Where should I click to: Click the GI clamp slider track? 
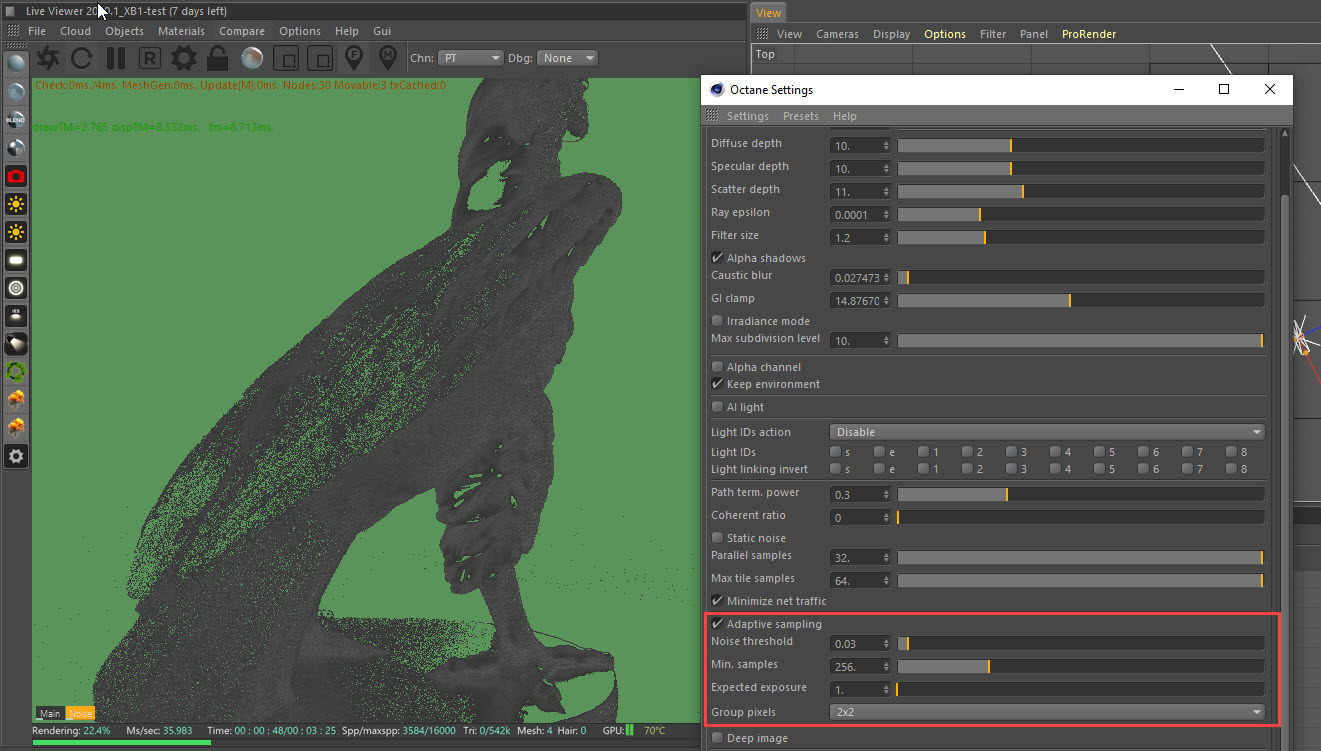click(x=1080, y=300)
